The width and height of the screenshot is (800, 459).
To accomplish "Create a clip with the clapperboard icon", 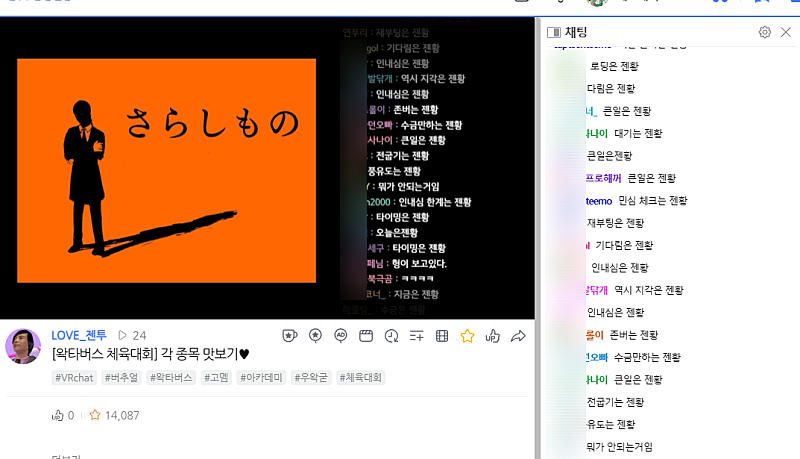I will pyautogui.click(x=366, y=336).
